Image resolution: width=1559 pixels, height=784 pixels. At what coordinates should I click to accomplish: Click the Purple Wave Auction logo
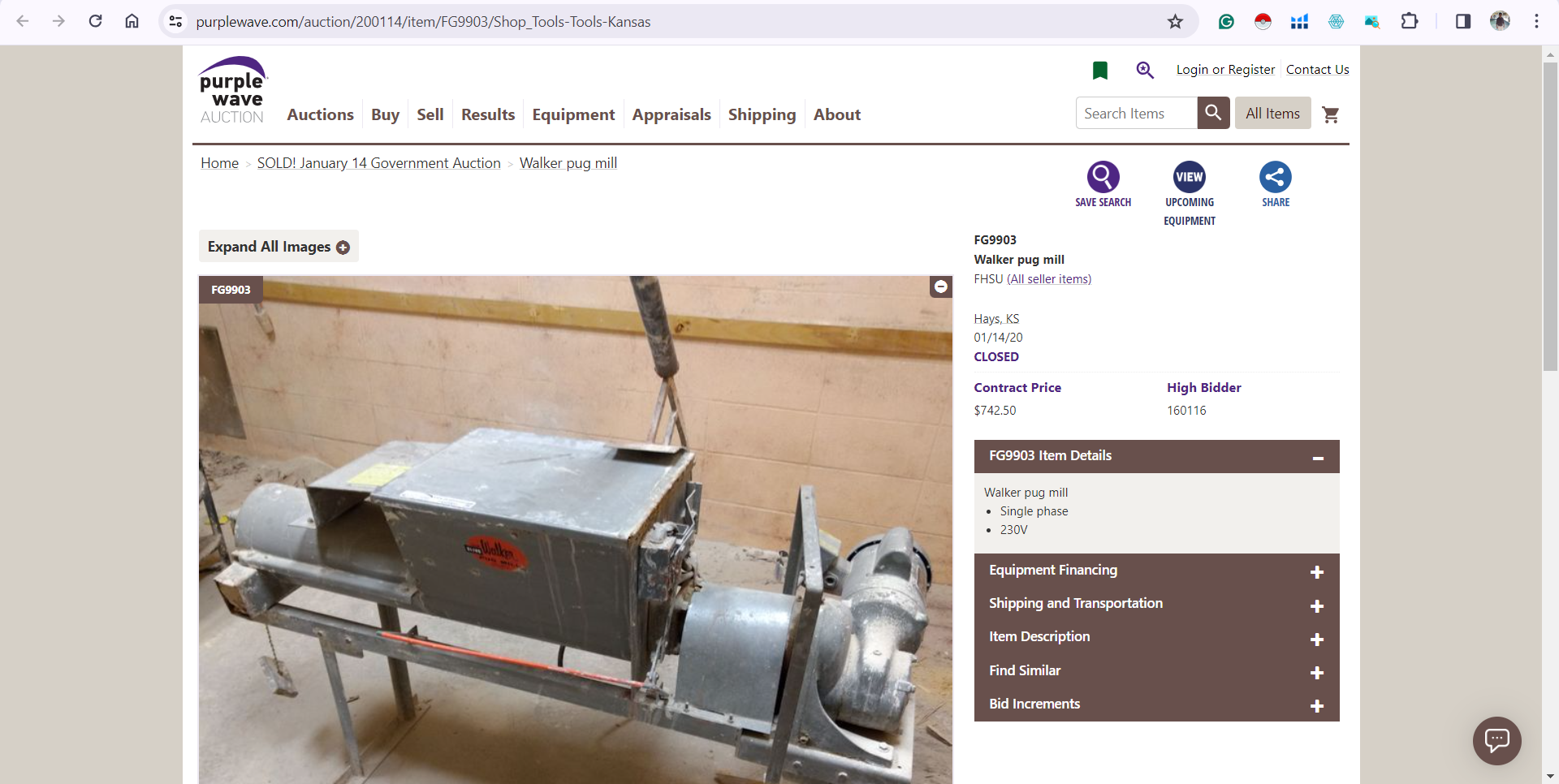(233, 91)
